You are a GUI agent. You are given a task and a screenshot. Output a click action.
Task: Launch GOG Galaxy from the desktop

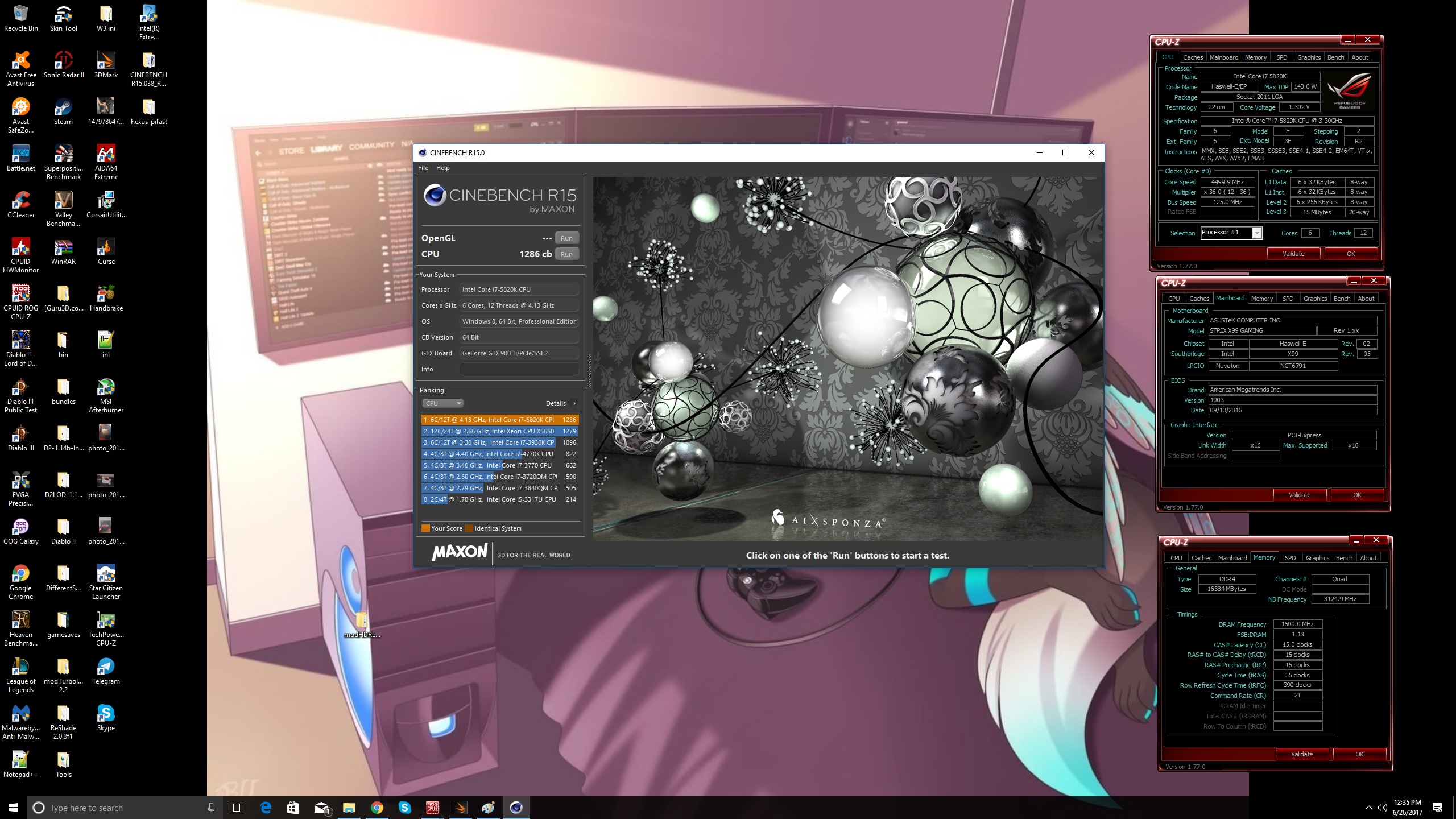(x=21, y=531)
